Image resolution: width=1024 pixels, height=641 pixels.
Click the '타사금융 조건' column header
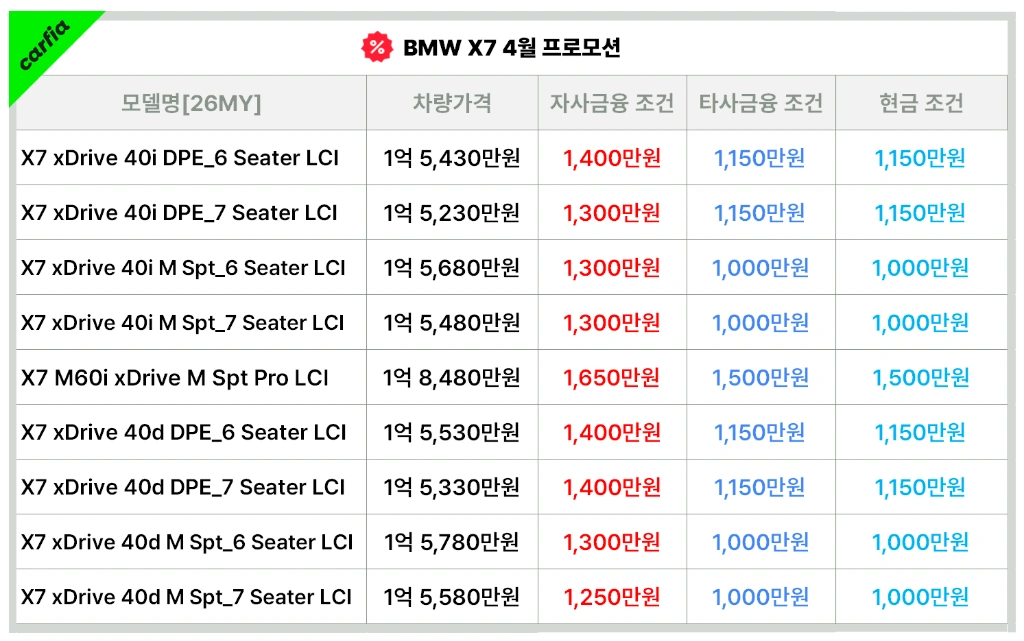(x=761, y=102)
